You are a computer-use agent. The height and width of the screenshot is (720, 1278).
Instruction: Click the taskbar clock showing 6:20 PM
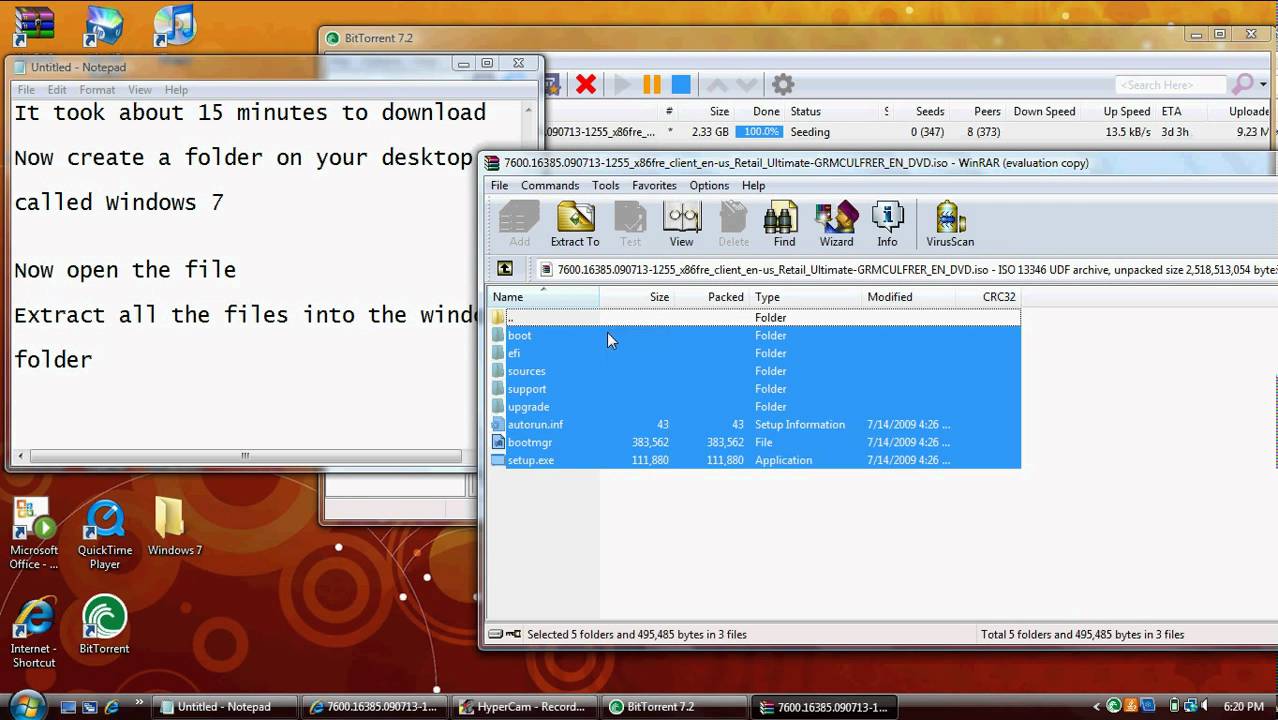click(1244, 707)
